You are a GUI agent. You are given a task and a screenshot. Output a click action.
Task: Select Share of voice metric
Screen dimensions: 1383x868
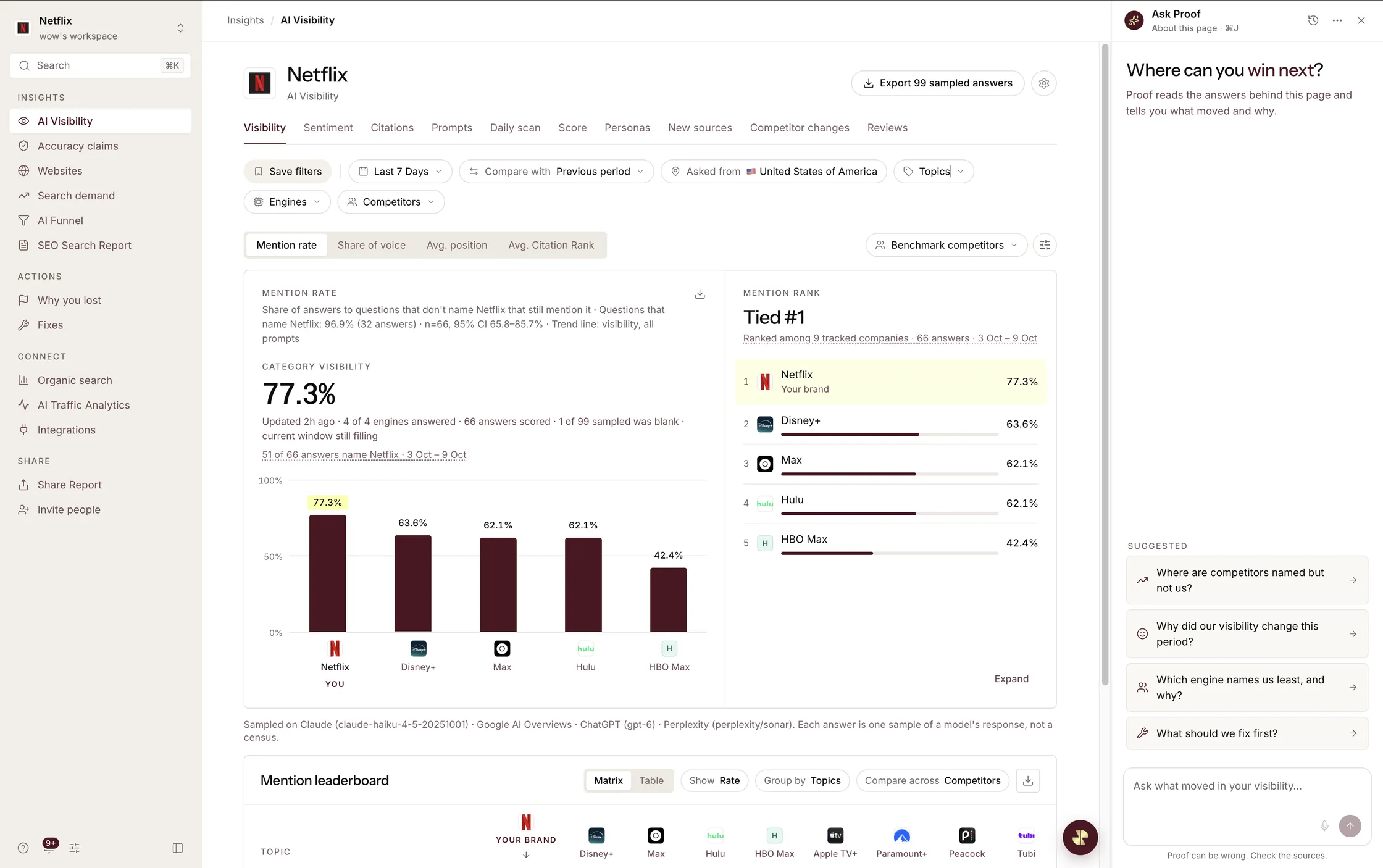click(x=372, y=245)
